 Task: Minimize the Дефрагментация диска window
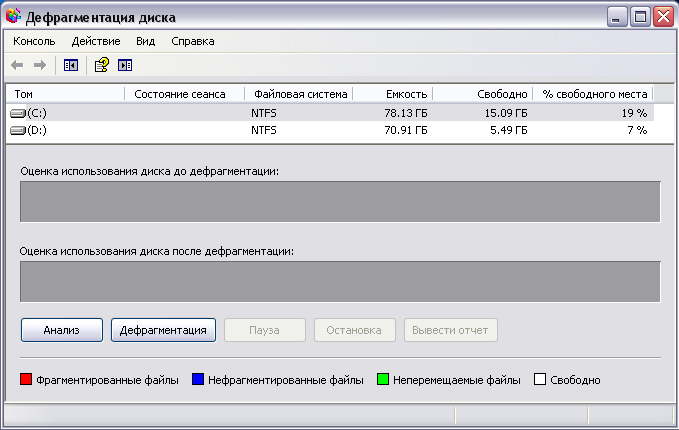pos(617,17)
